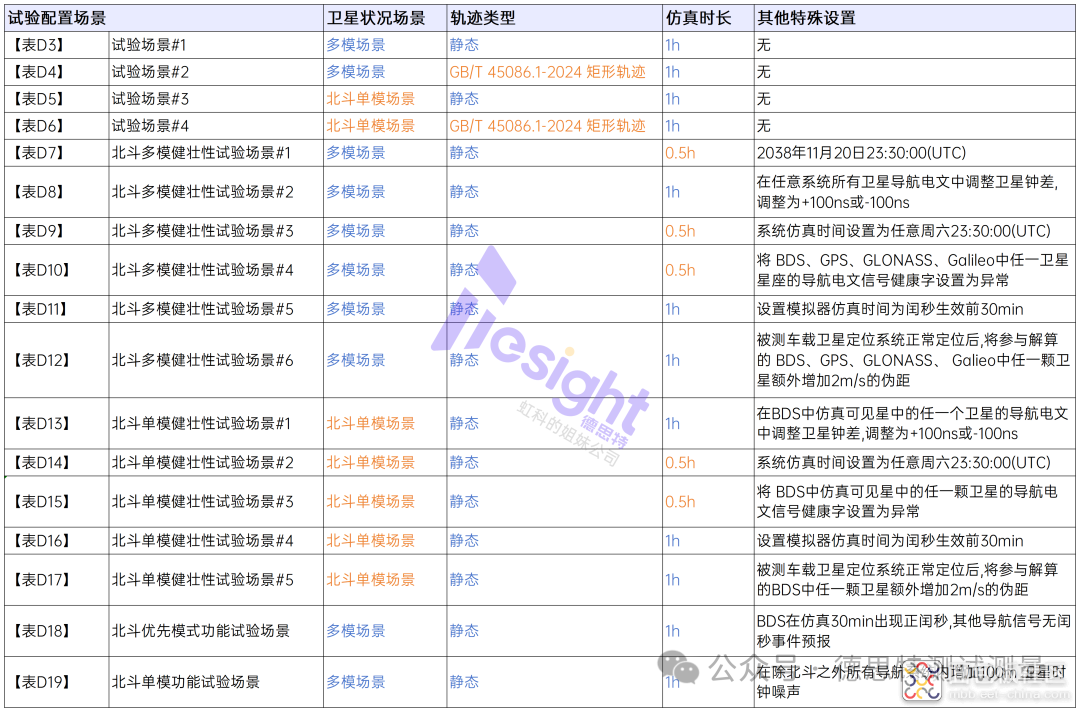Select the 【表D7】 cell
This screenshot has height=712, width=1080.
click(56, 153)
